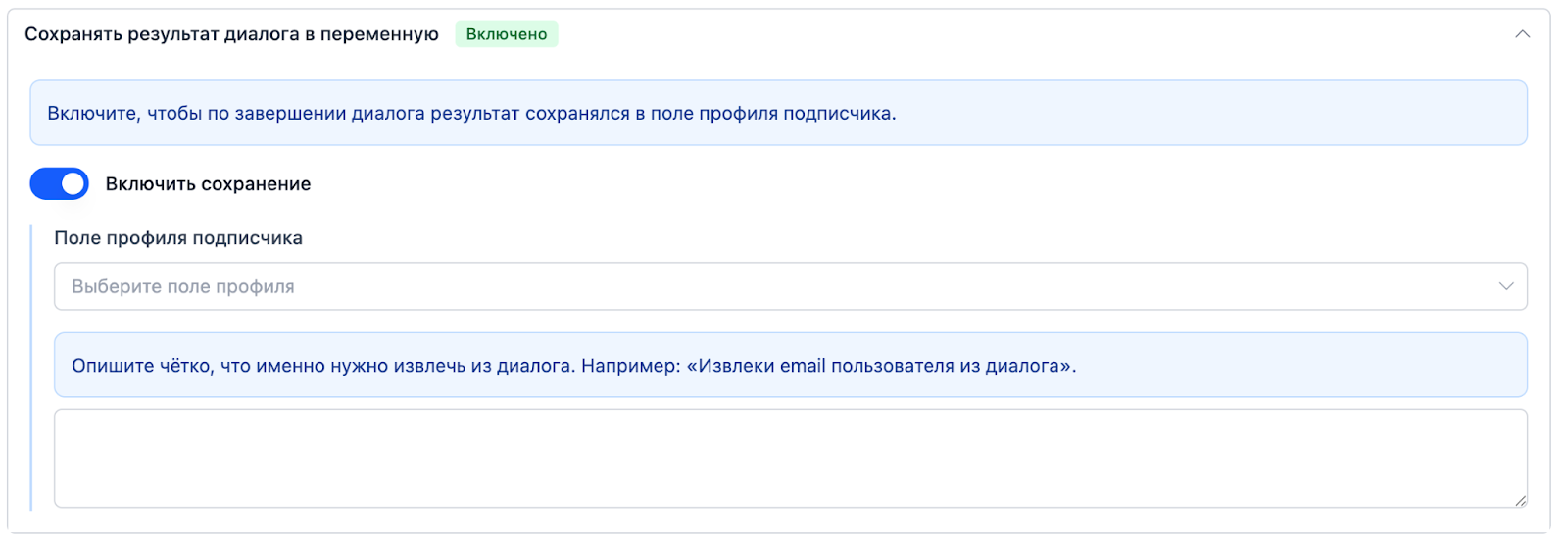The width and height of the screenshot is (1568, 551).
Task: Click the "Поле профиля подписчика" field label
Action: [x=178, y=238]
